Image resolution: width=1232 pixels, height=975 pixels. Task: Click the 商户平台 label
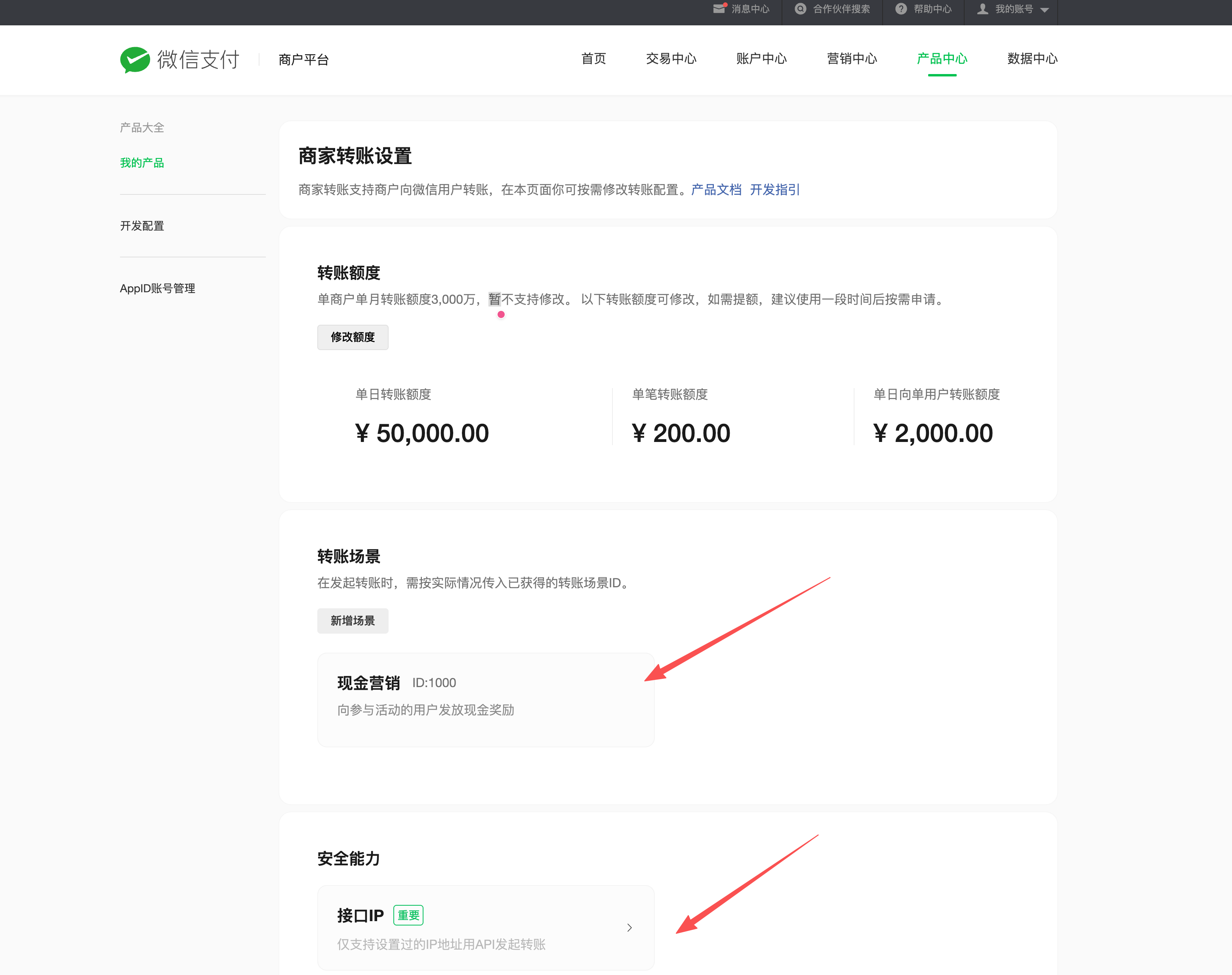coord(304,60)
